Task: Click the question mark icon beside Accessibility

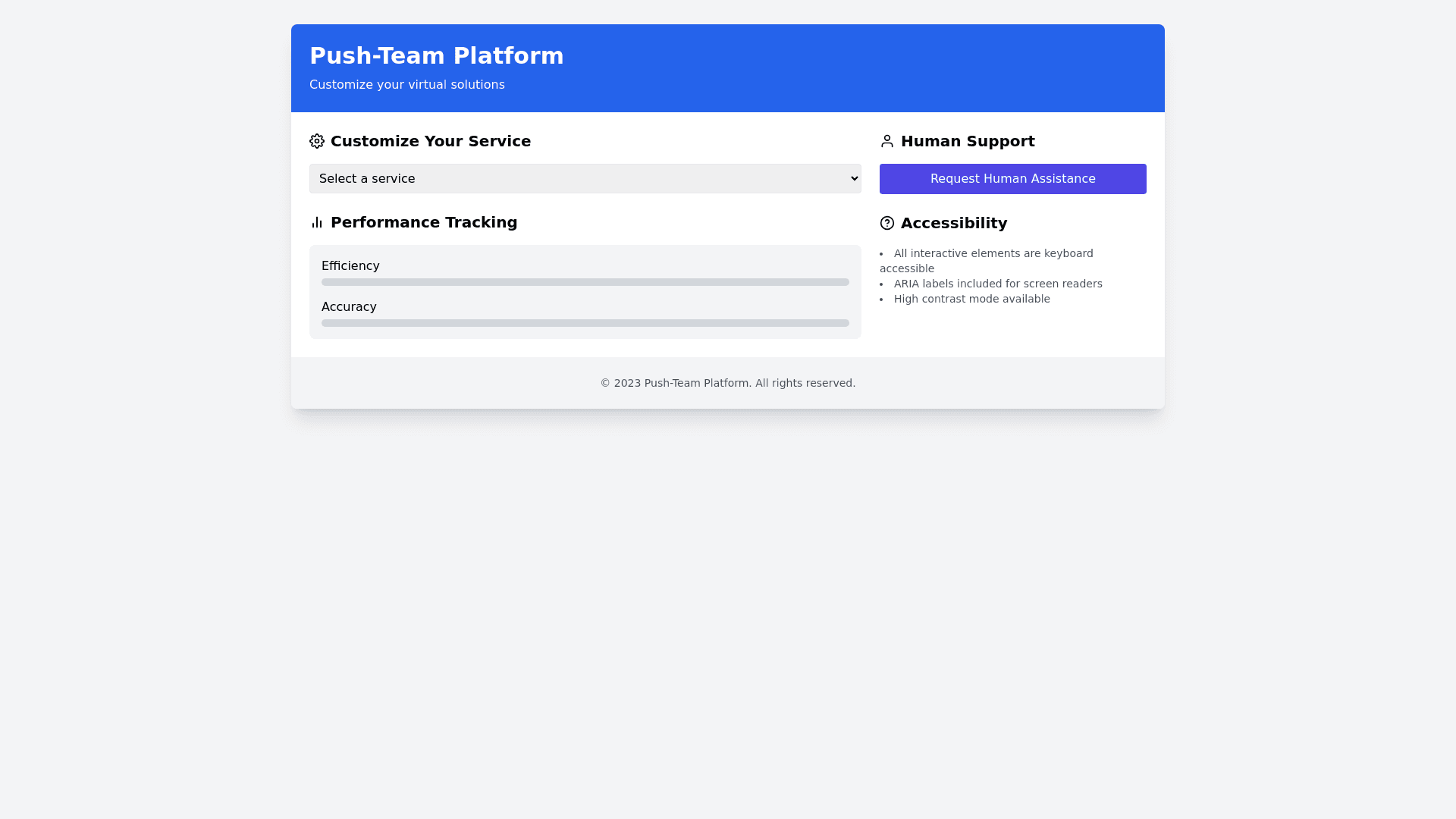Action: point(887,223)
